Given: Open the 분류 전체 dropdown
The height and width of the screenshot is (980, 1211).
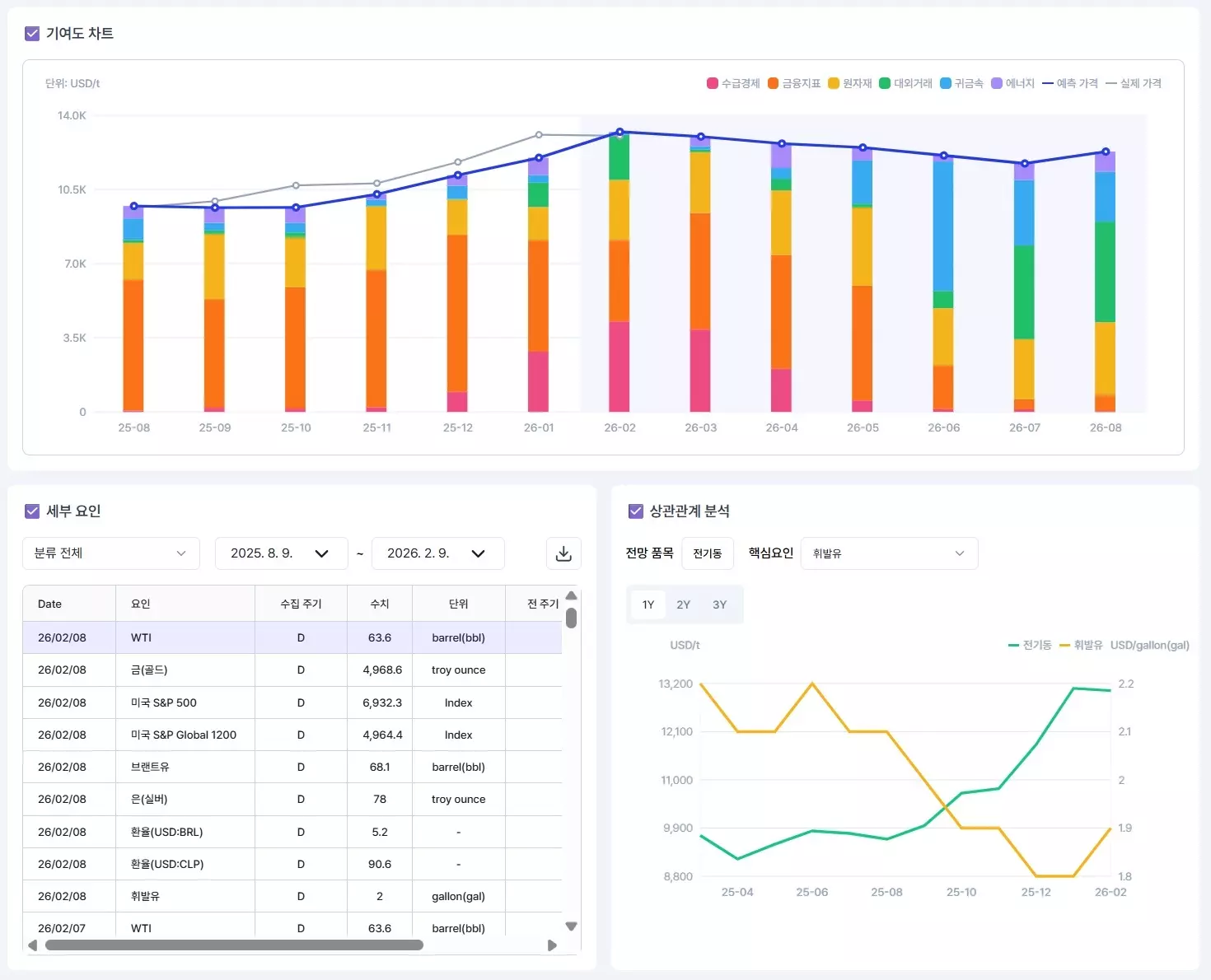Looking at the screenshot, I should [x=110, y=553].
